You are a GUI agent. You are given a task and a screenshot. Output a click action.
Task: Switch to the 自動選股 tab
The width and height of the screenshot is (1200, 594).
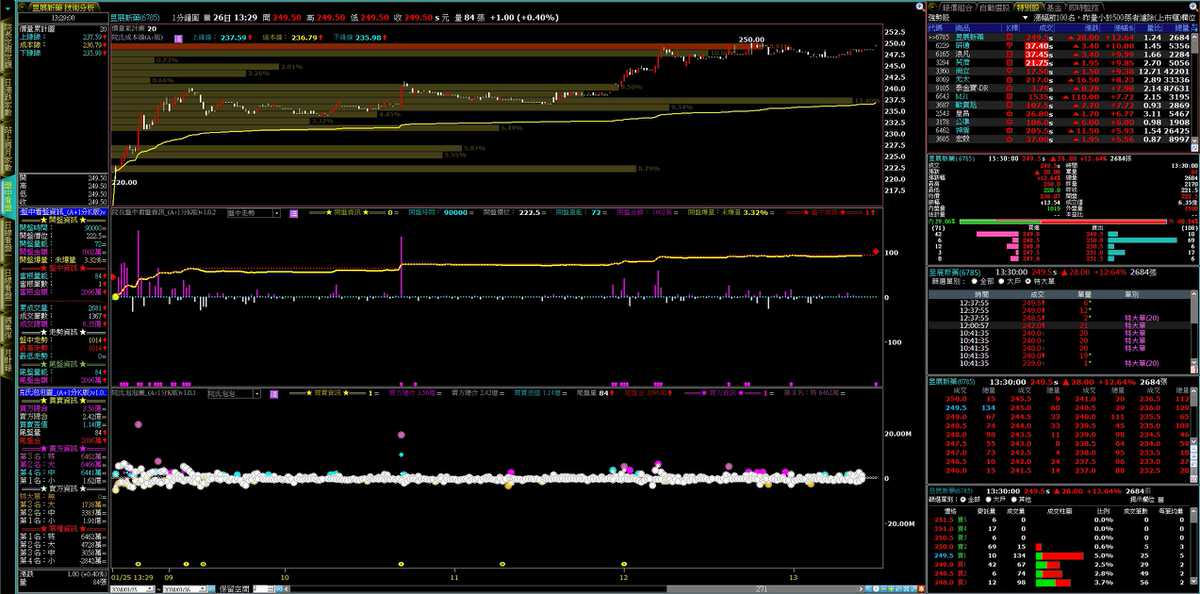click(993, 6)
